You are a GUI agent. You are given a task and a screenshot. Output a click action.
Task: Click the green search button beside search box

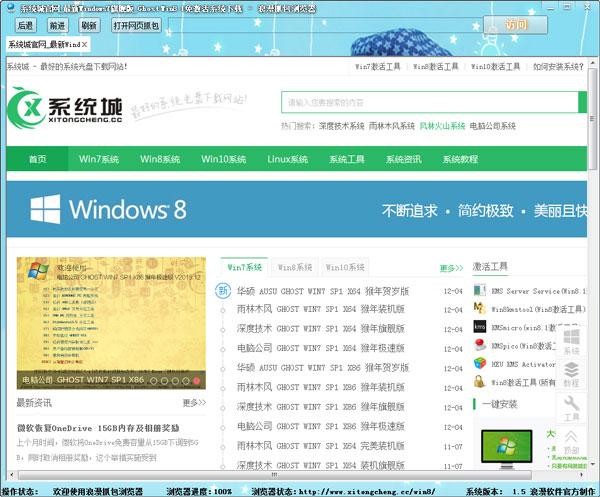point(582,102)
